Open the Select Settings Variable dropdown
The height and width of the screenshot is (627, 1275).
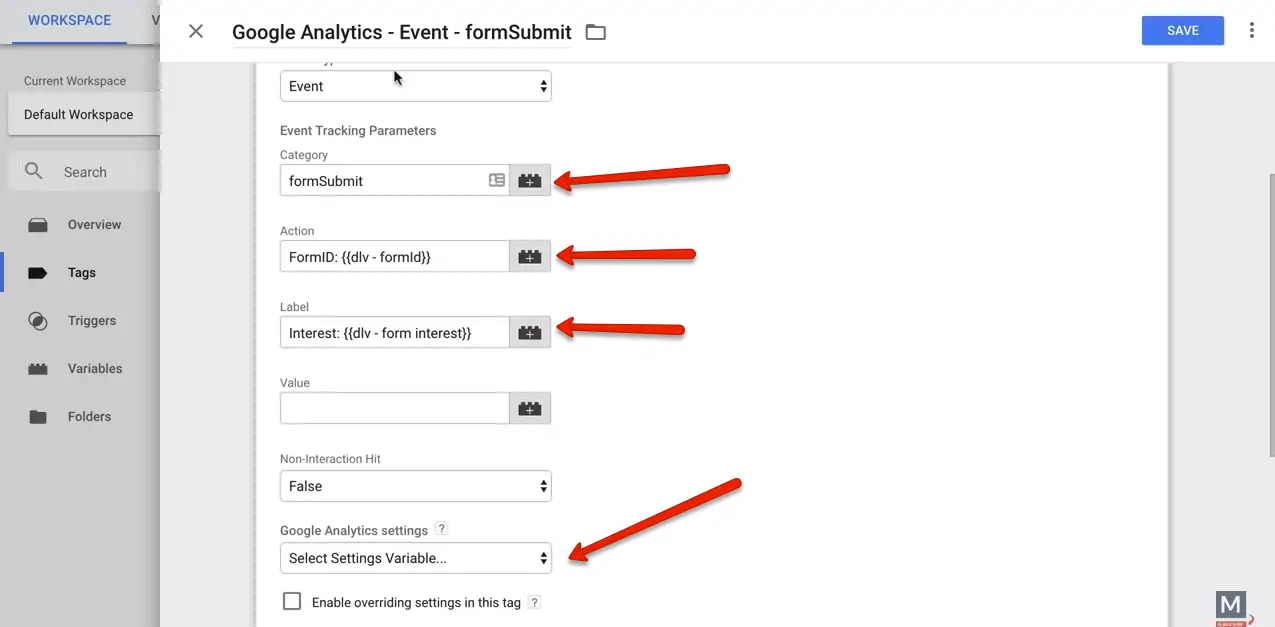coord(415,558)
